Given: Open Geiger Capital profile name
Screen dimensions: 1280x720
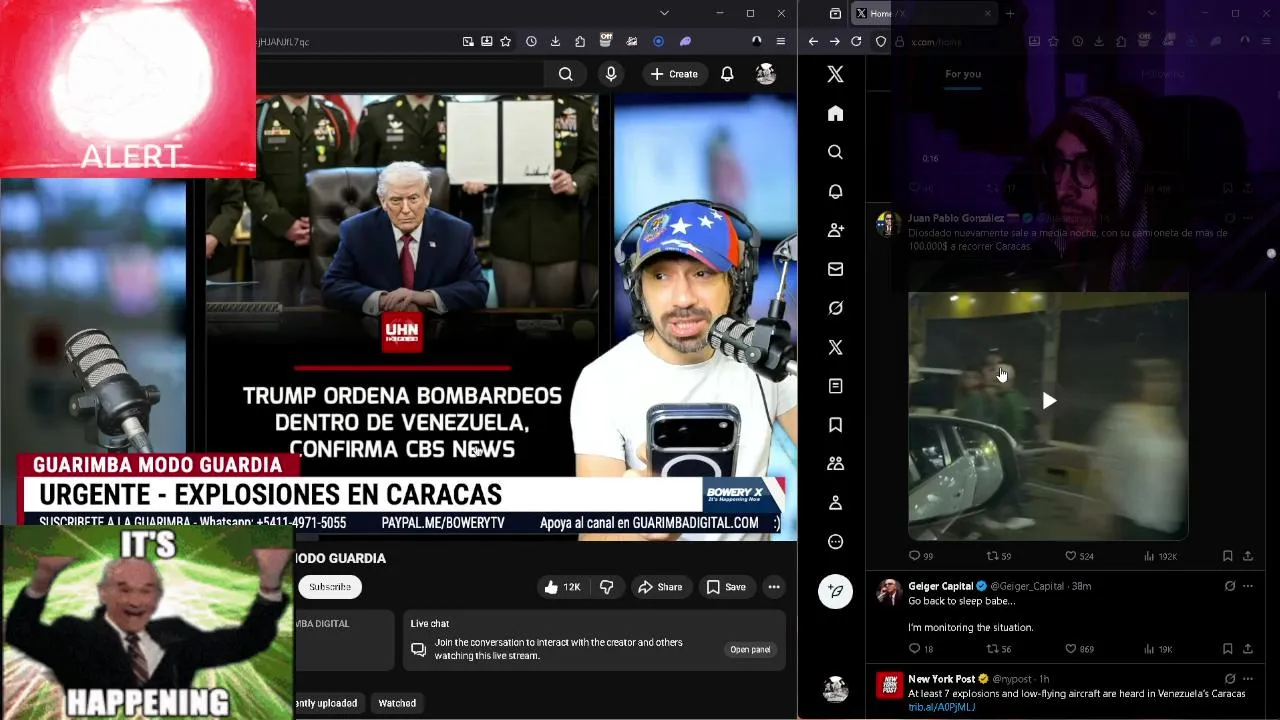Looking at the screenshot, I should [941, 586].
